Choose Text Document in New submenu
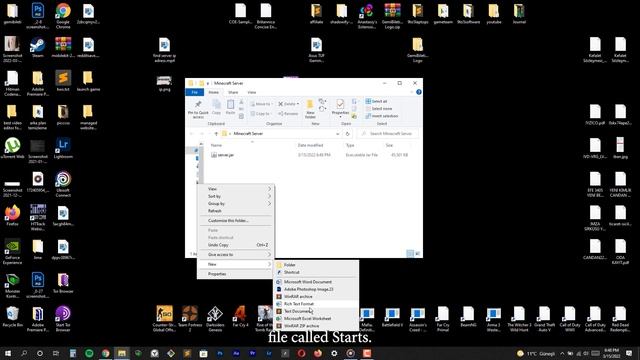The height and width of the screenshot is (360, 640). tap(316, 311)
